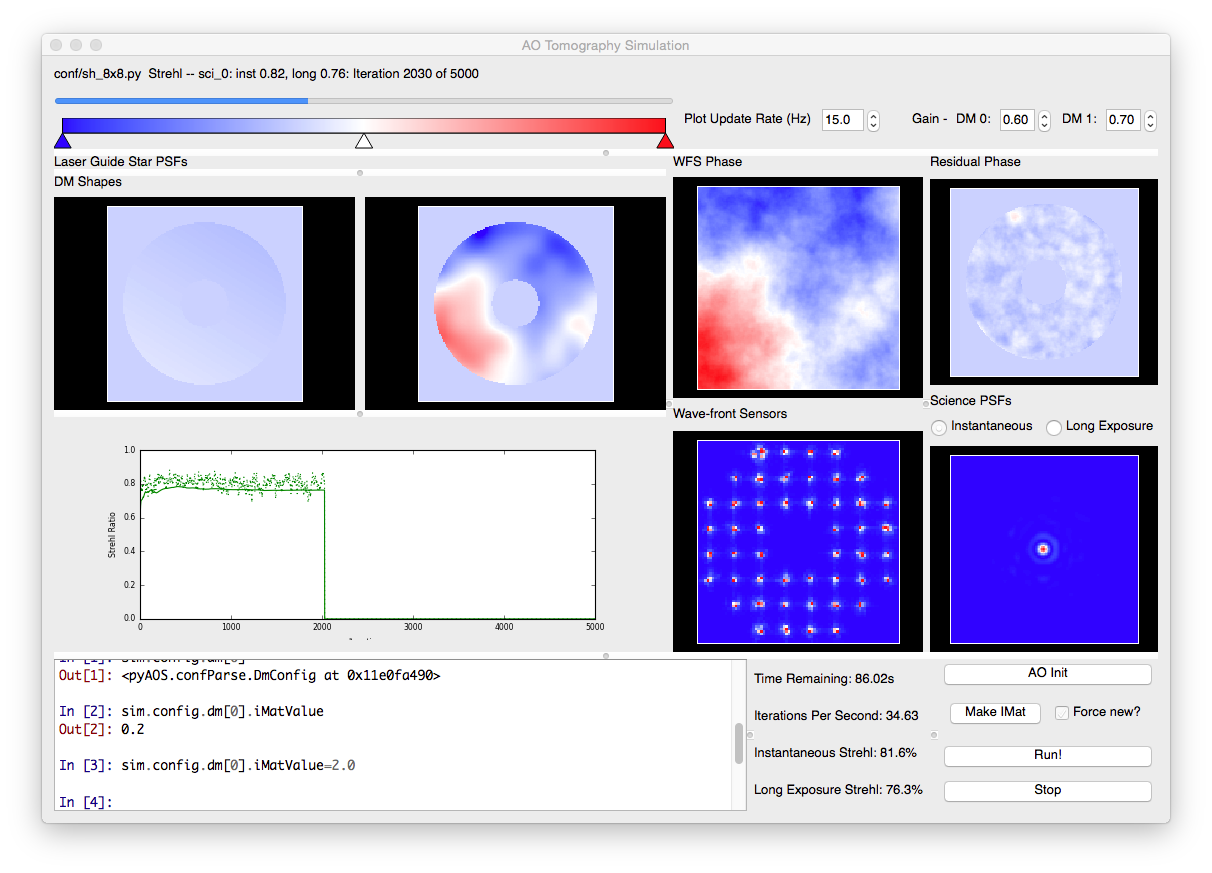
Task: Click the 'Time Remaining: 86.02s' readout
Action: (x=824, y=679)
